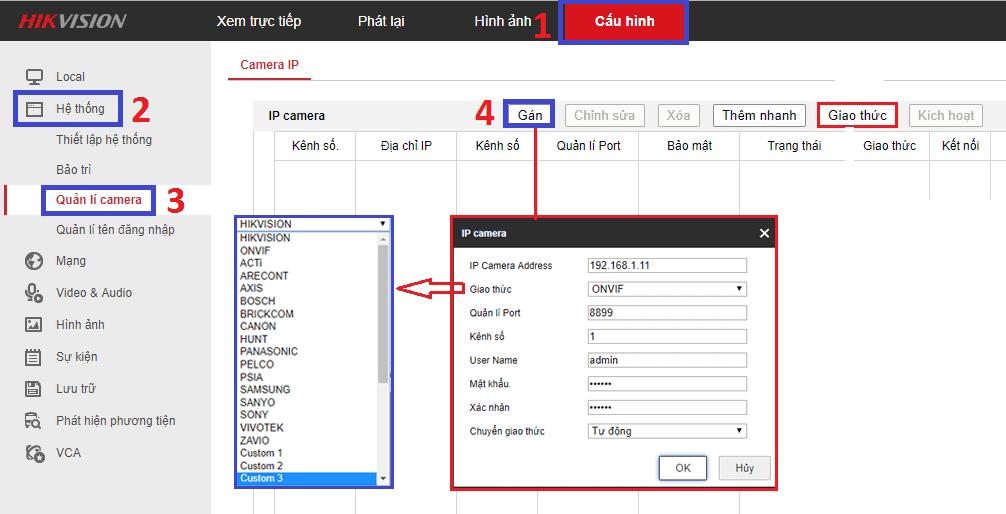Open Quản lí tên đăng nhập item

click(x=115, y=230)
